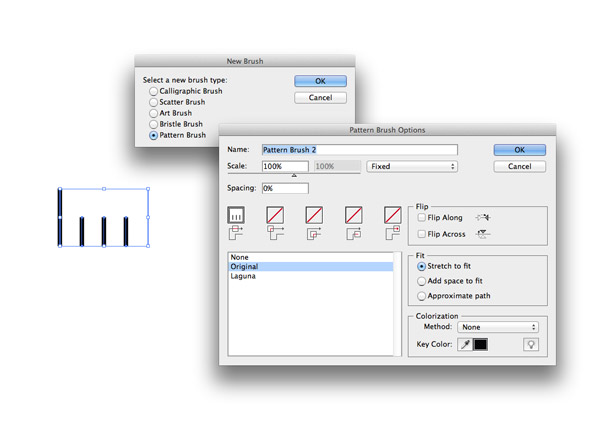The width and height of the screenshot is (600, 432).
Task: Select Laguna in the pattern list
Action: (243, 276)
